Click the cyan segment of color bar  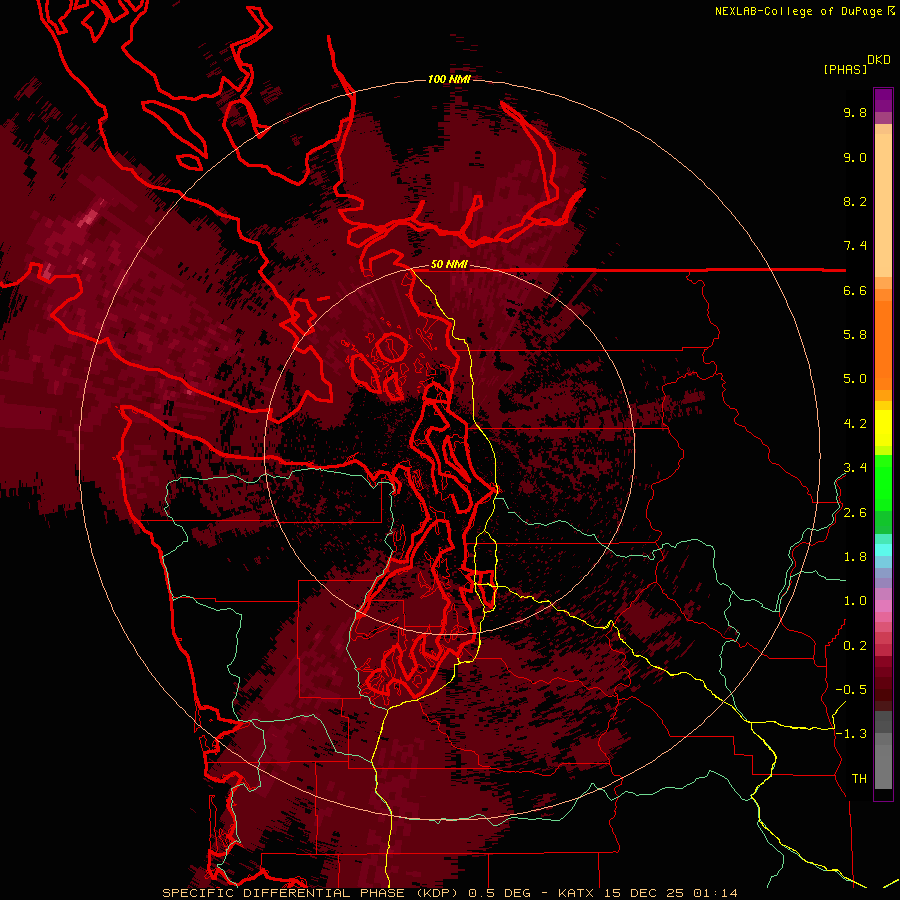[883, 550]
